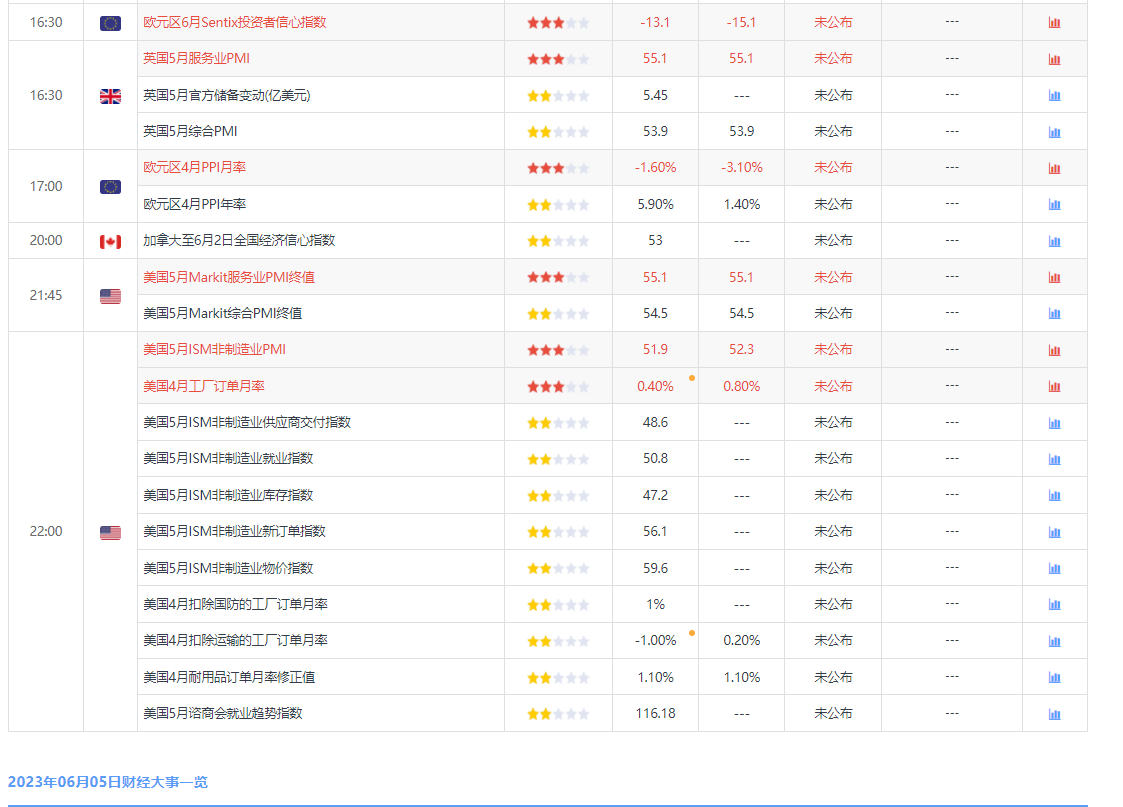Open chart icon for 英国5月服务业PMI
The width and height of the screenshot is (1123, 807).
pos(1054,59)
